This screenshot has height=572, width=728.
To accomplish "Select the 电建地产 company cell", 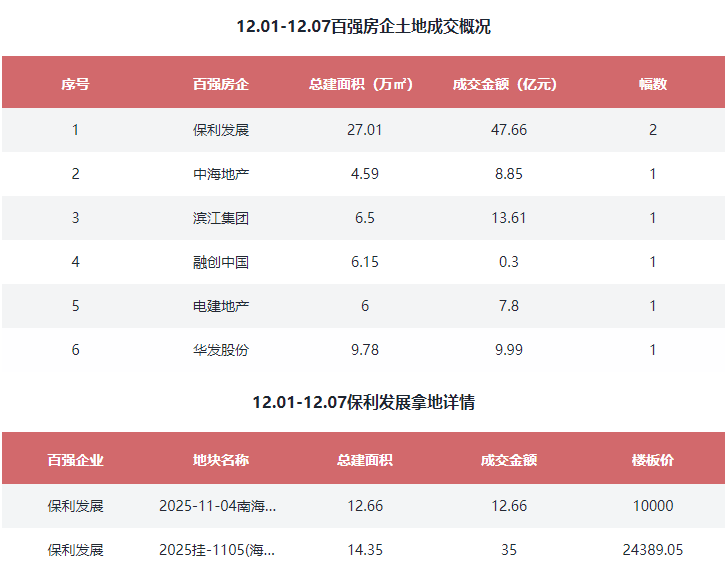I will [x=220, y=306].
